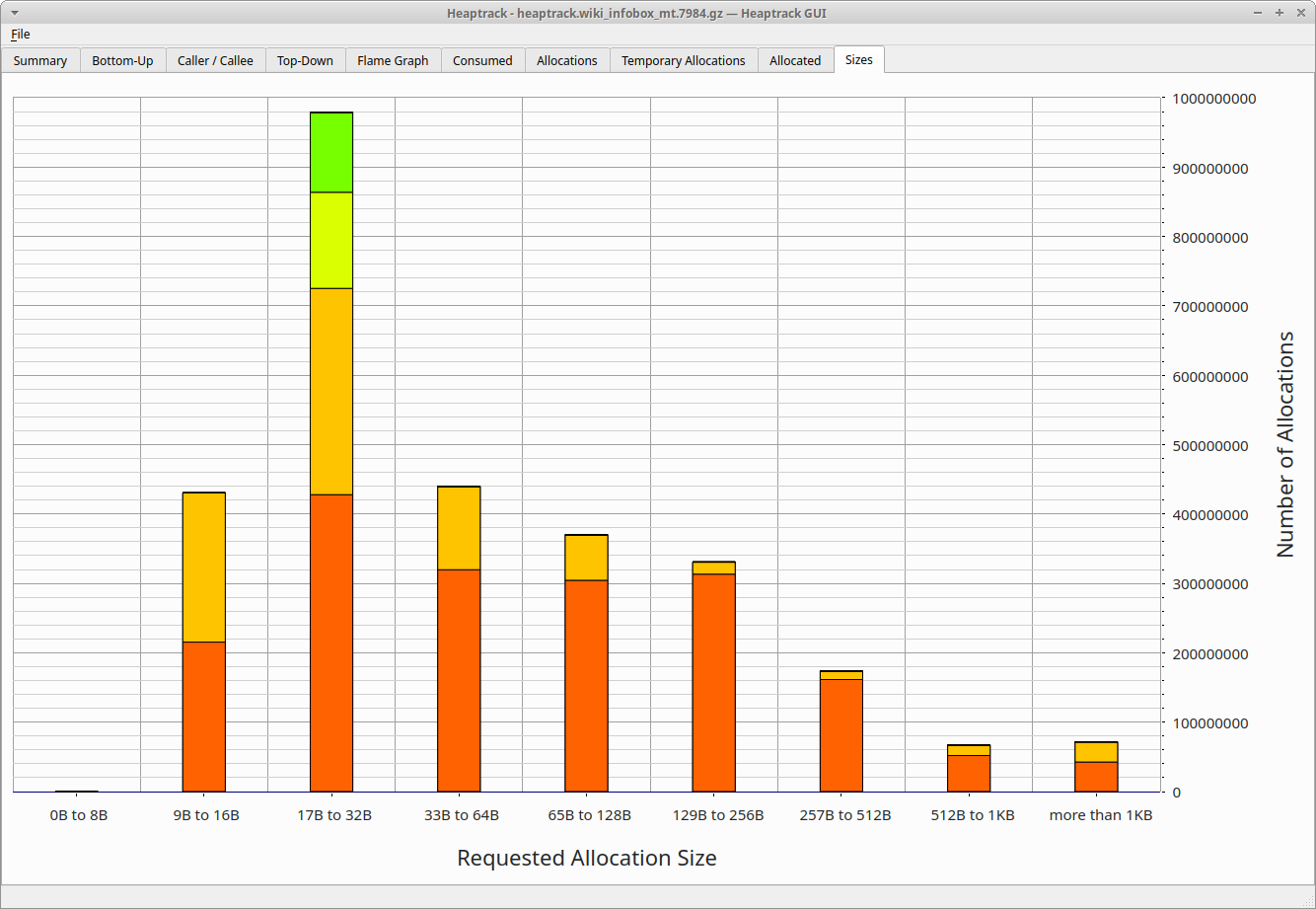Switch to the Consumed chart tab
This screenshot has height=909, width=1316.
pyautogui.click(x=482, y=60)
